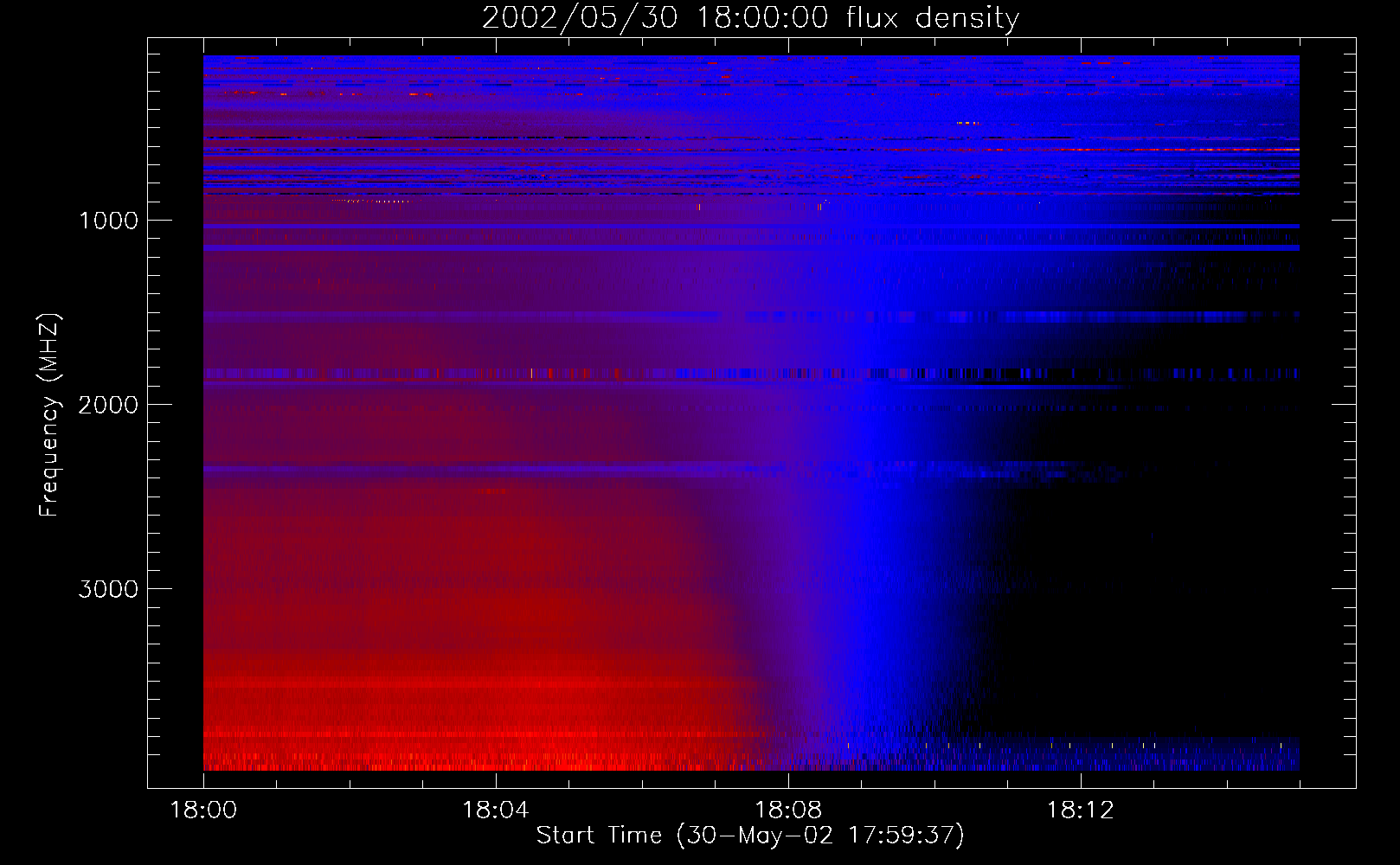Click the '18:08' time tick label
1400x865 pixels.
[x=788, y=811]
